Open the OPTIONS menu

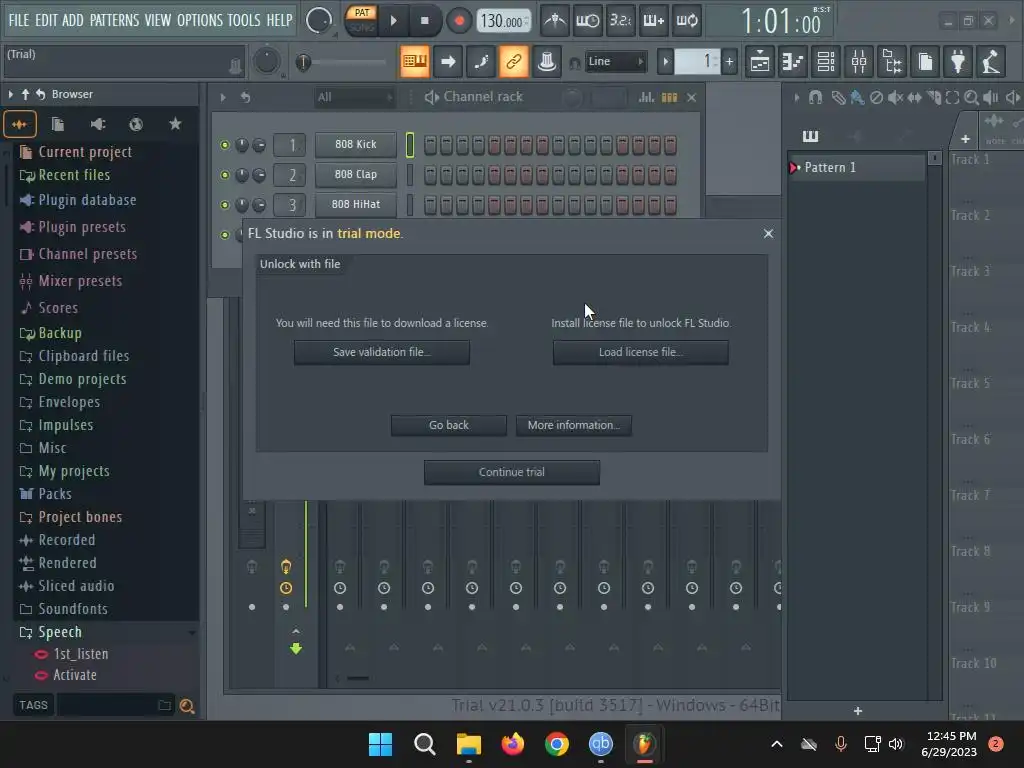click(200, 20)
